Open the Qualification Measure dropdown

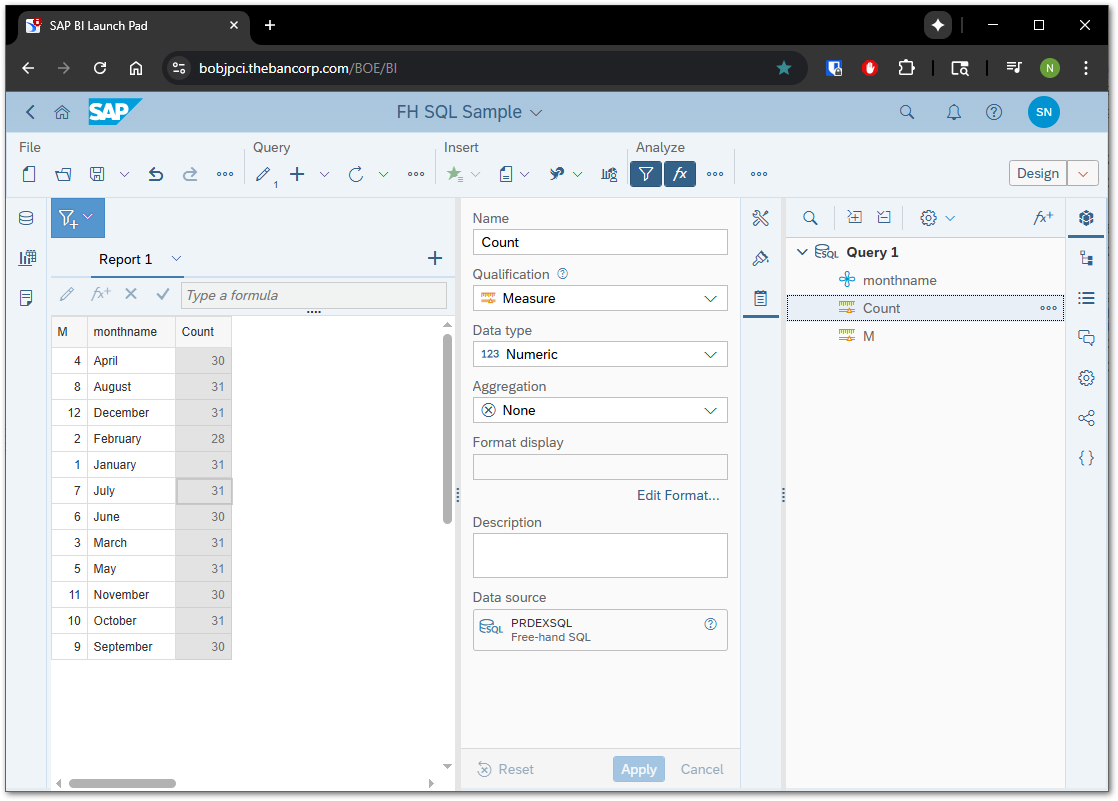pos(600,298)
